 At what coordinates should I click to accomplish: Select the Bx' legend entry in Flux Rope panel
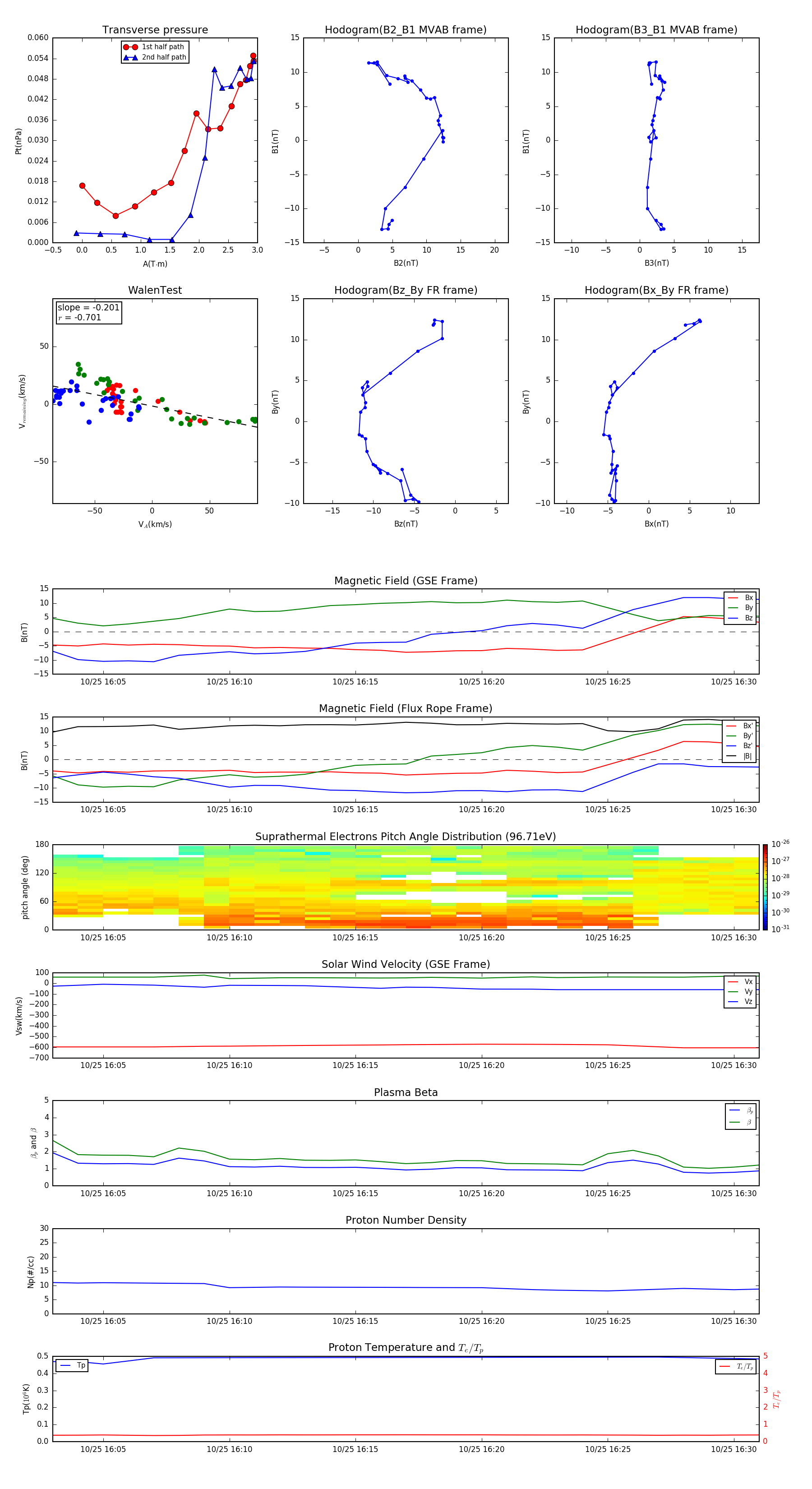740,726
